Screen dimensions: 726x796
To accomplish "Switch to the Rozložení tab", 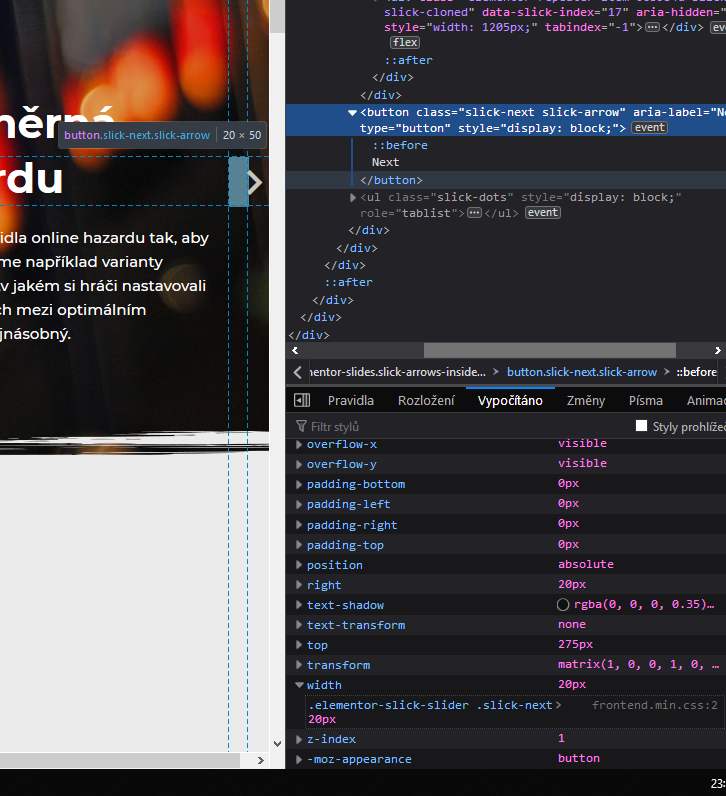I will tap(426, 401).
